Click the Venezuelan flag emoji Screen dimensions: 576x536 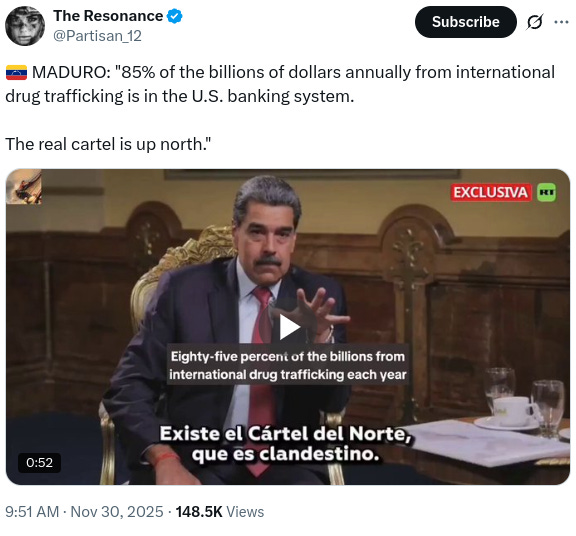[x=16, y=72]
